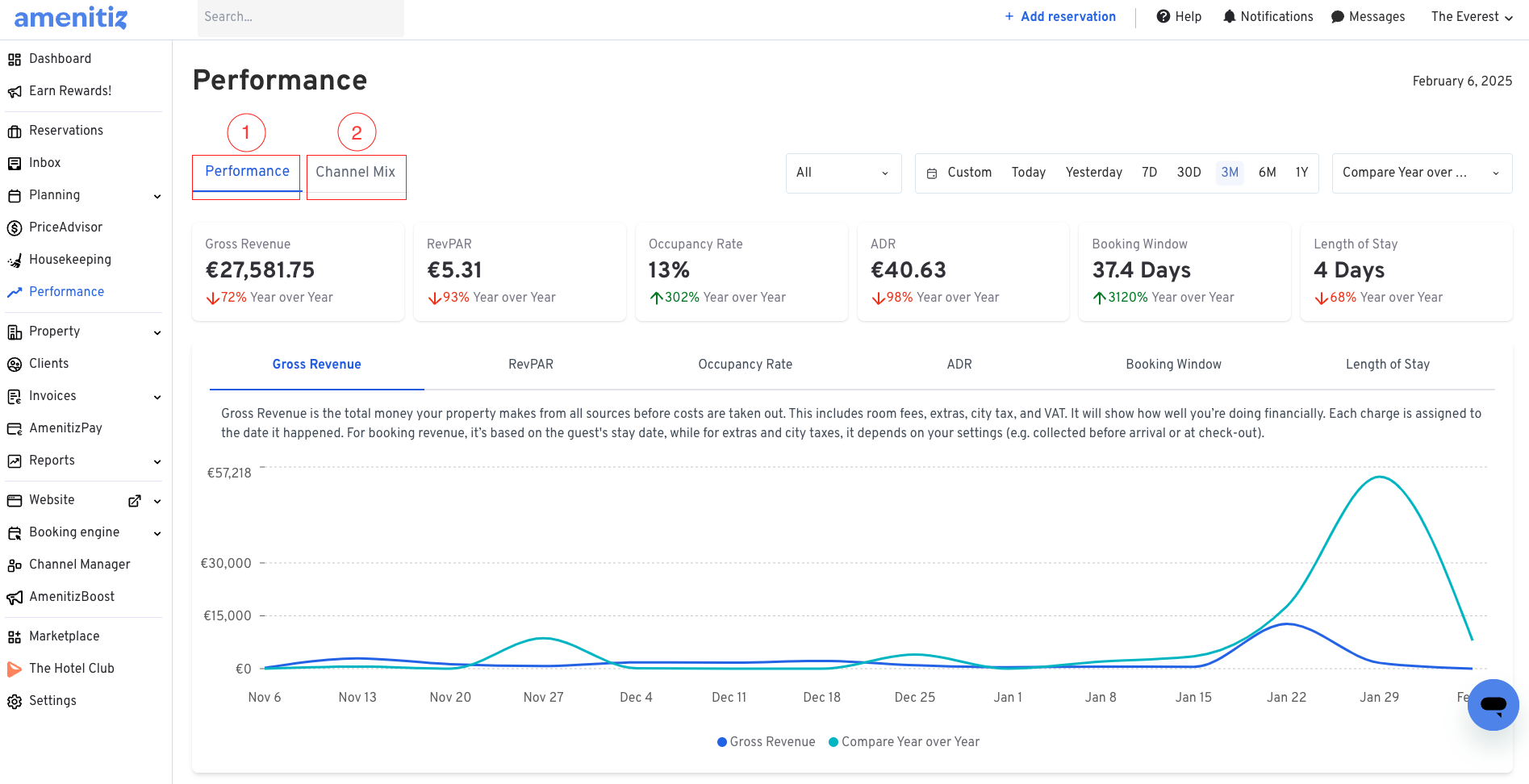Expand the Invoices submenu chevron

click(157, 397)
